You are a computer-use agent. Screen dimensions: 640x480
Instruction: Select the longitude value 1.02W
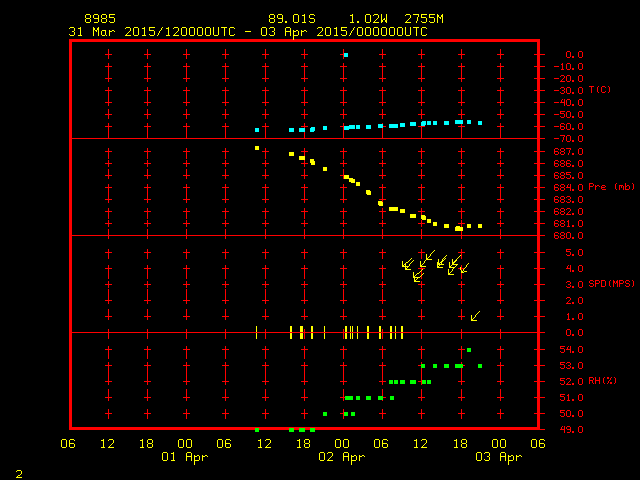coord(368,19)
